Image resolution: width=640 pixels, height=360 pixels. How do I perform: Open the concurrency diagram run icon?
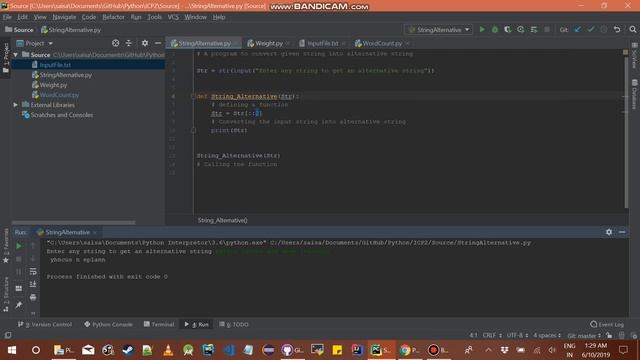(x=533, y=29)
